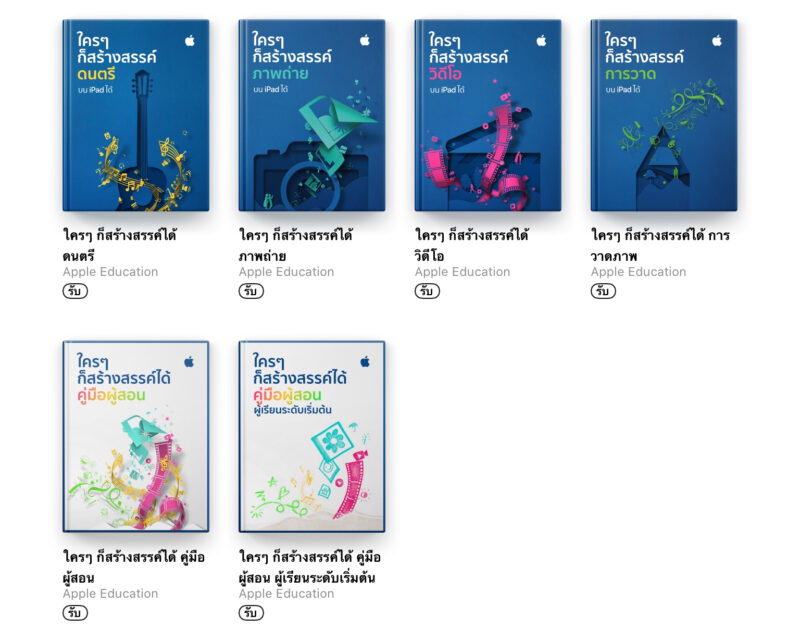Open the ดนตรี music book cover

[136, 115]
